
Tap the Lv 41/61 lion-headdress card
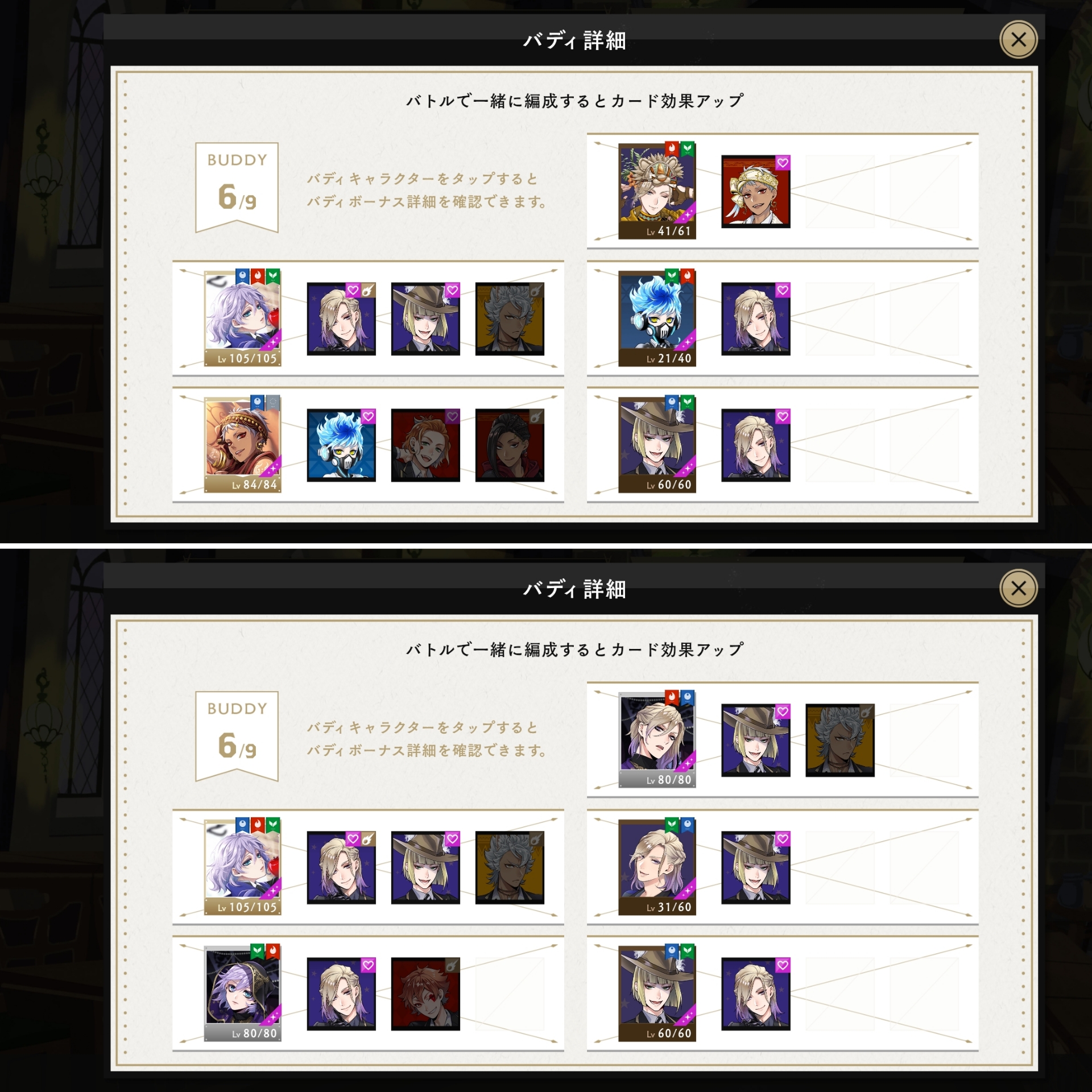pyautogui.click(x=657, y=191)
